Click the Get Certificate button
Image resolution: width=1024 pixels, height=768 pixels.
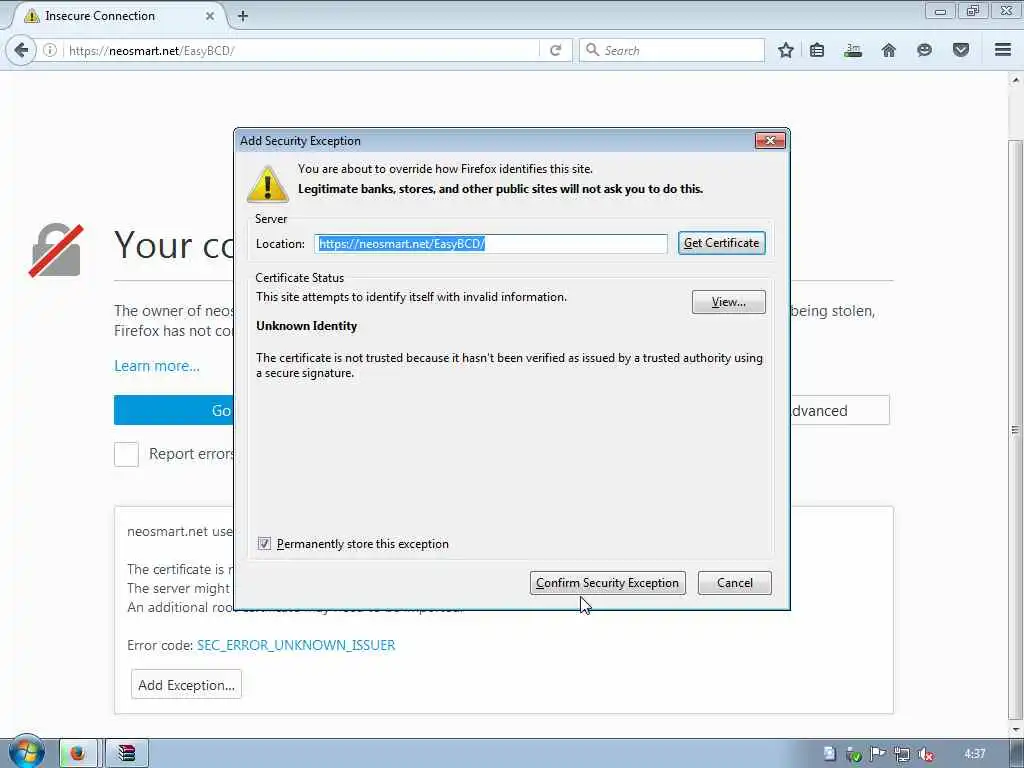coord(722,243)
